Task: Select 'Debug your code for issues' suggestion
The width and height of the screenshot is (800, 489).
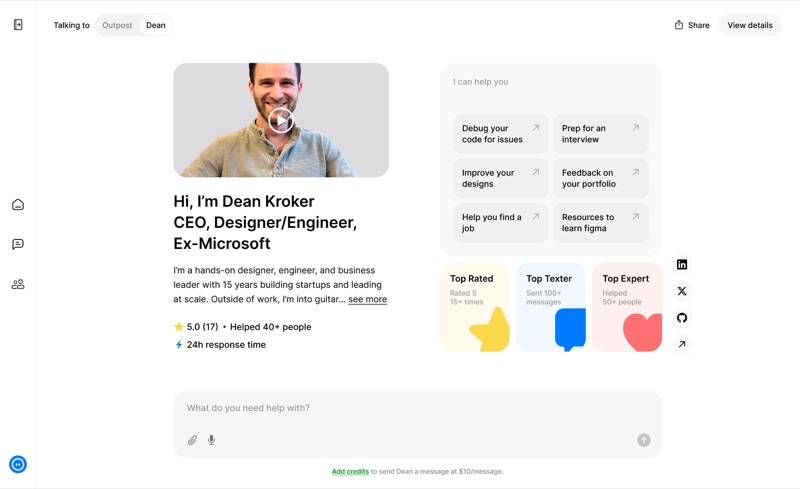Action: [x=500, y=134]
